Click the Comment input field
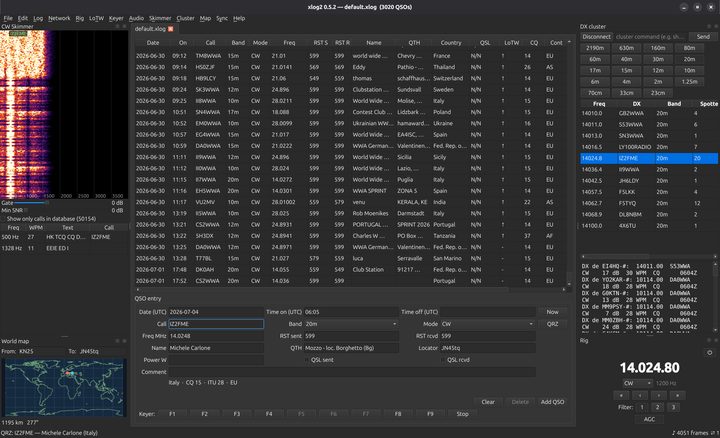The height and width of the screenshot is (438, 720). [352, 372]
